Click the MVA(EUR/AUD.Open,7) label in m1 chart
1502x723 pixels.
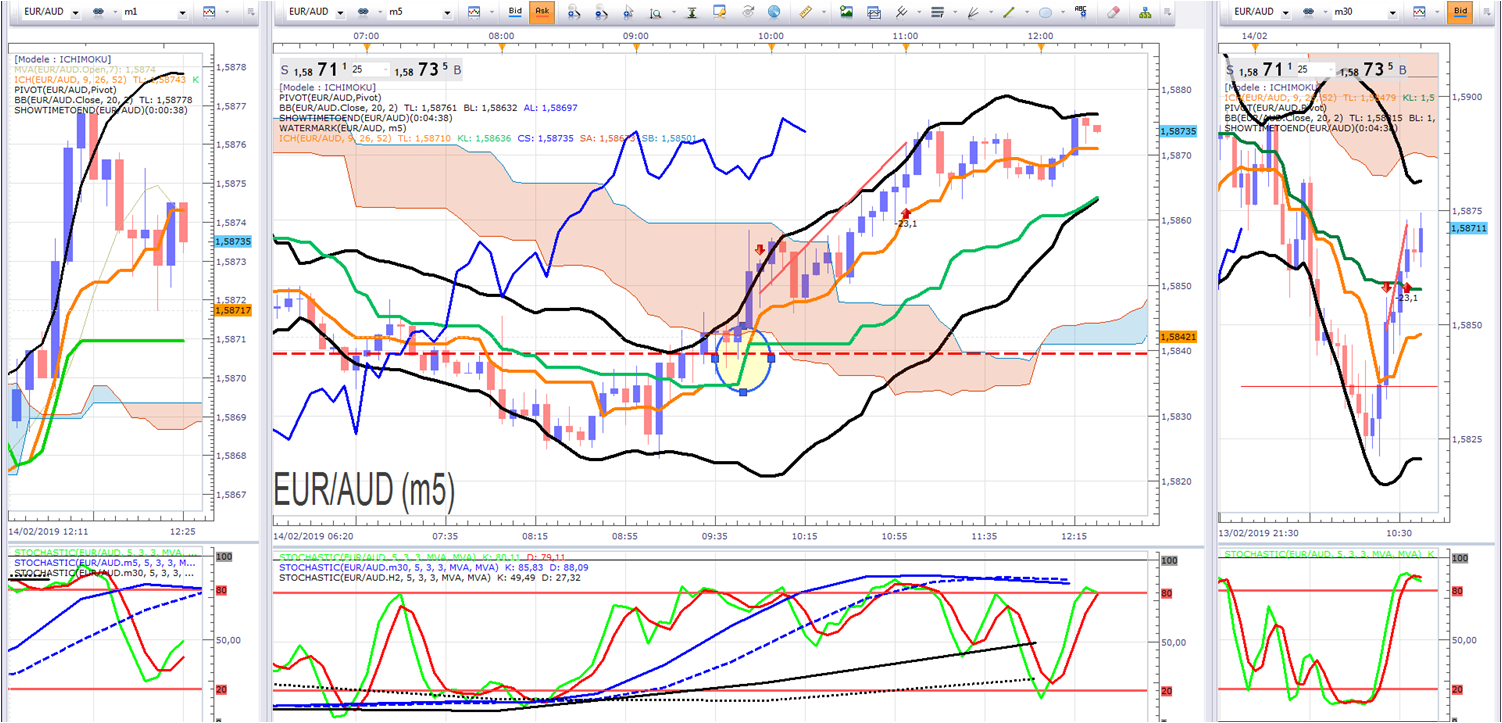(x=87, y=68)
